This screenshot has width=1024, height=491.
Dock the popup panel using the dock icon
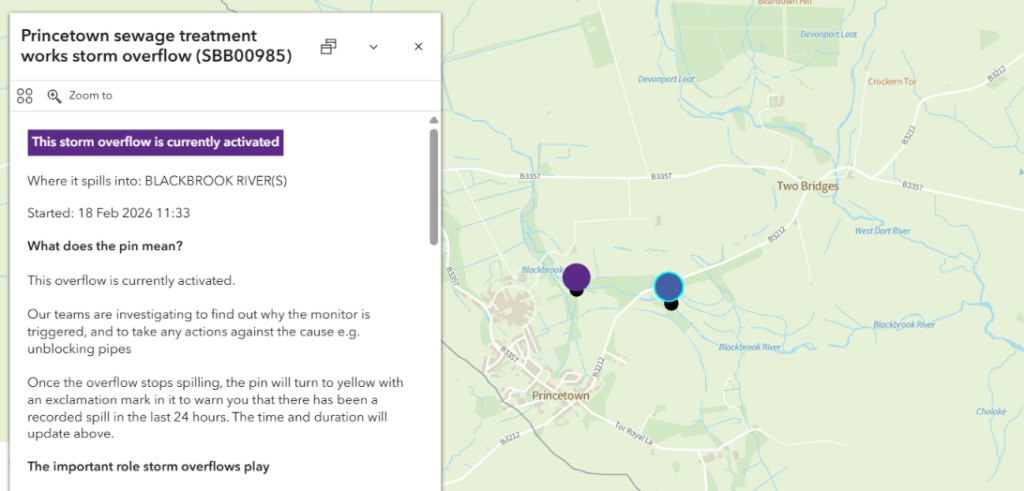pos(328,47)
